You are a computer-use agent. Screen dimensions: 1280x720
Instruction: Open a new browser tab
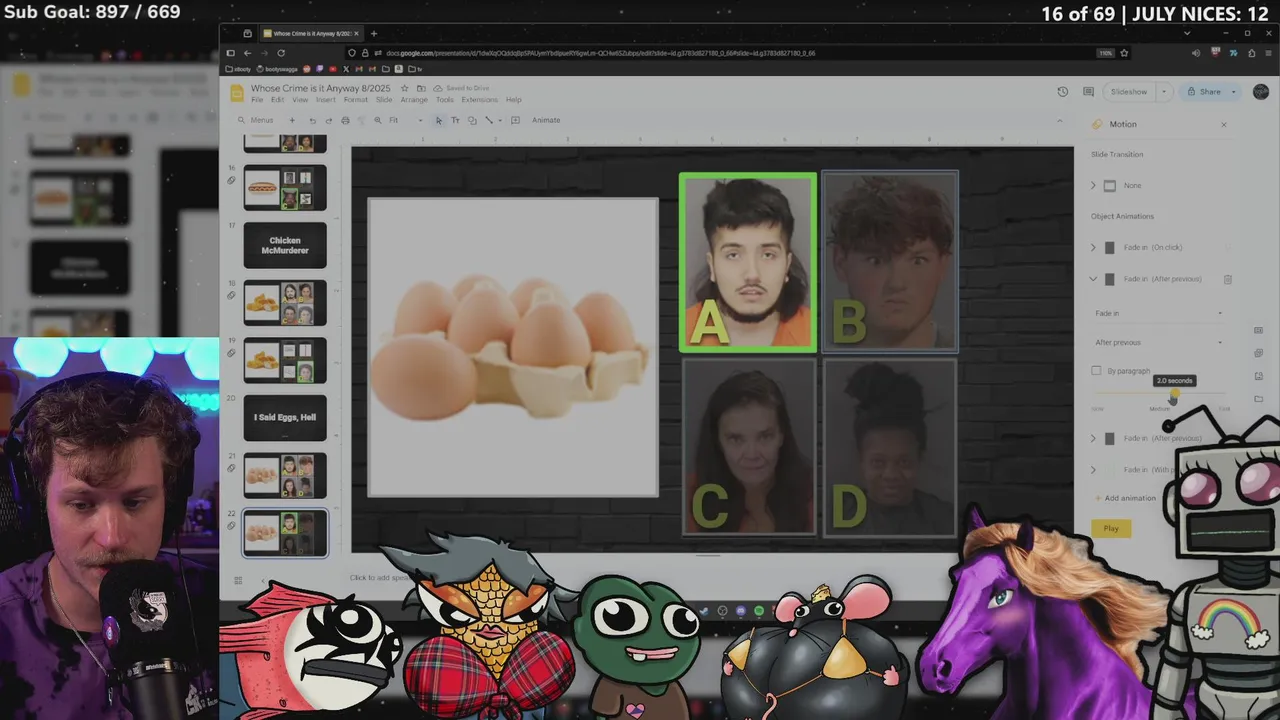click(x=373, y=33)
